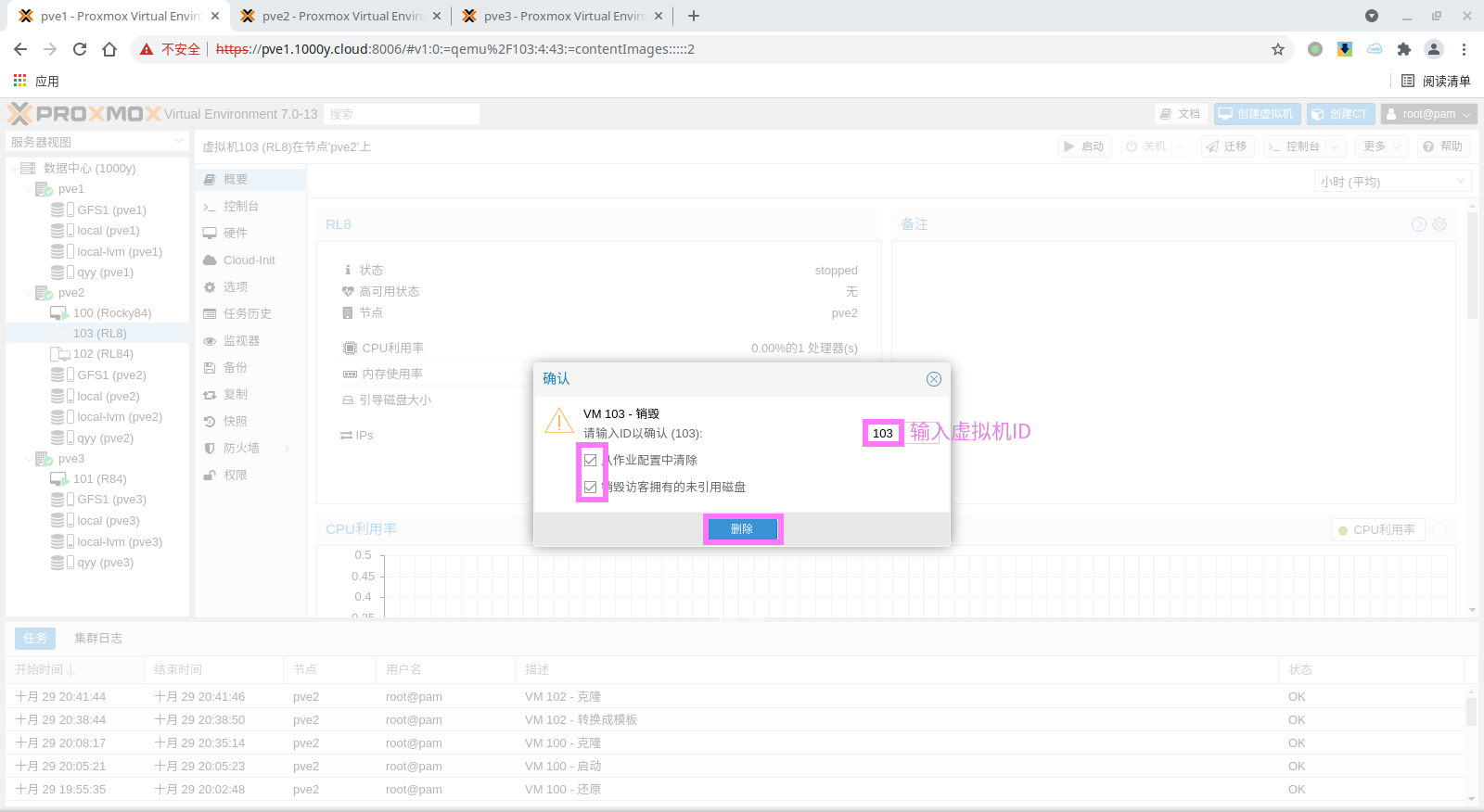Click the create VM button
Screen dimensions: 1484x812
pos(1257,114)
